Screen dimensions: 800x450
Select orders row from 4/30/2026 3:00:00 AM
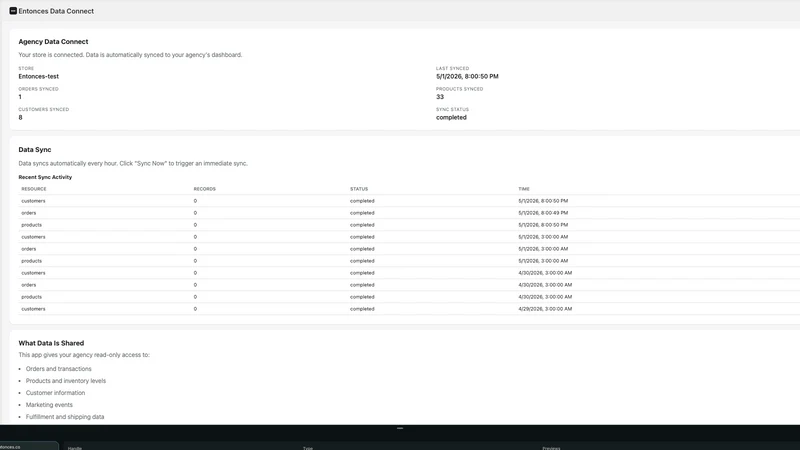tap(409, 285)
